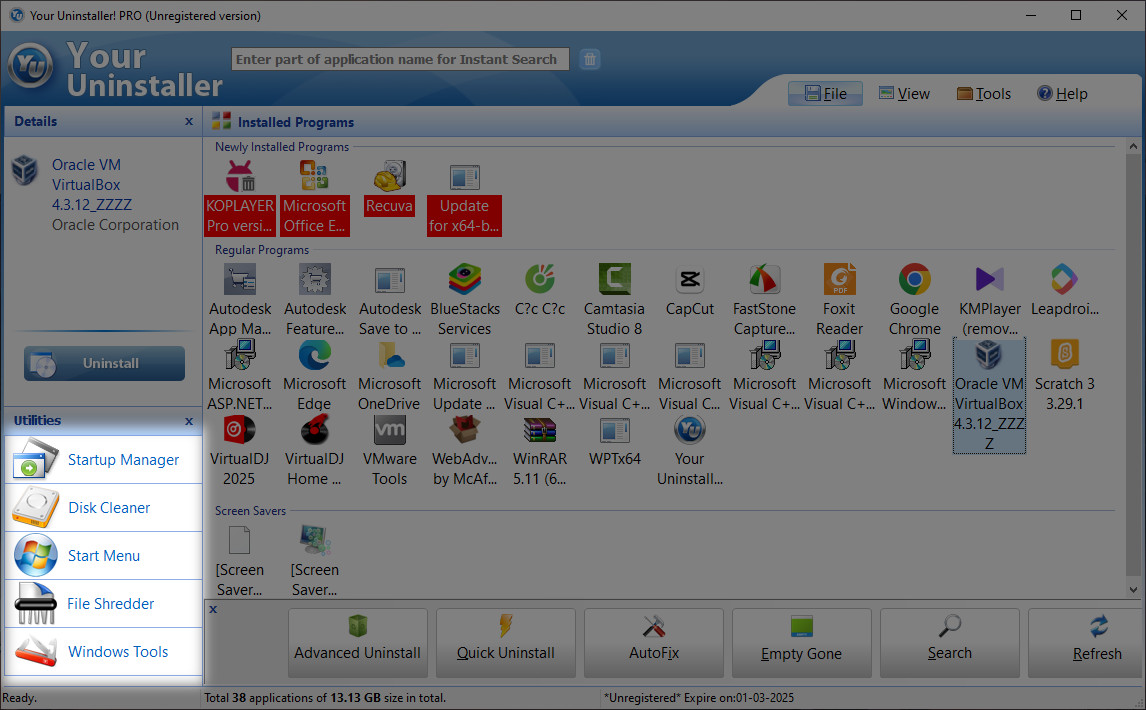Select CapCut in the program list
The width and height of the screenshot is (1146, 710).
[689, 290]
